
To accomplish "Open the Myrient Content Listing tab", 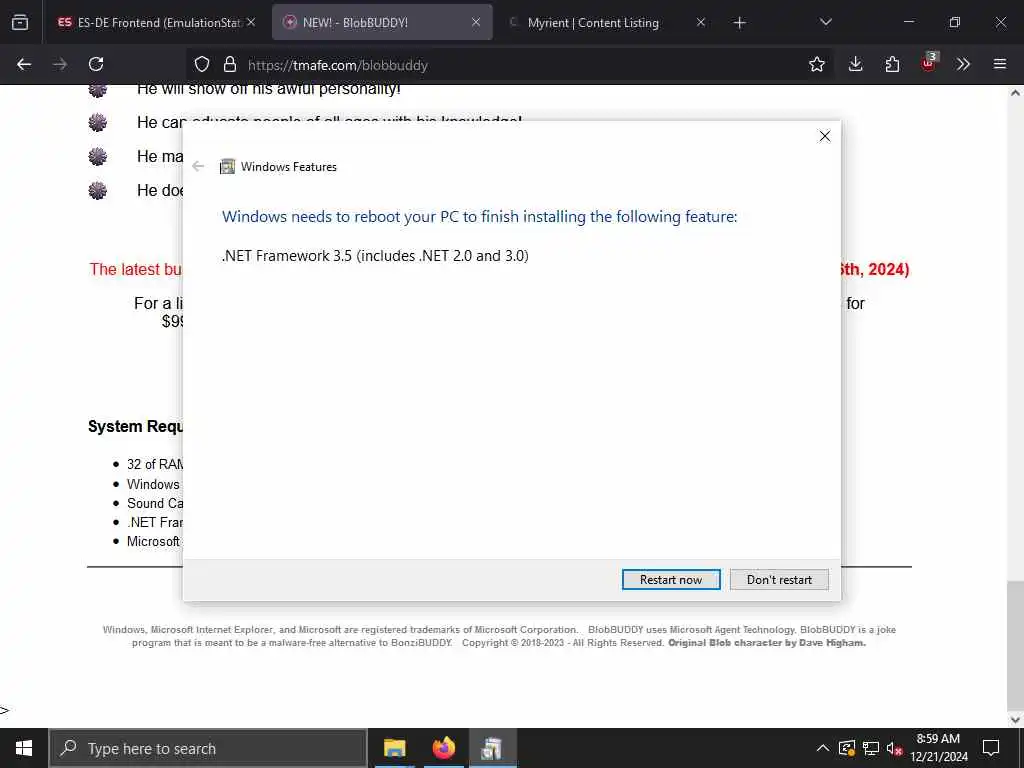I will point(593,22).
